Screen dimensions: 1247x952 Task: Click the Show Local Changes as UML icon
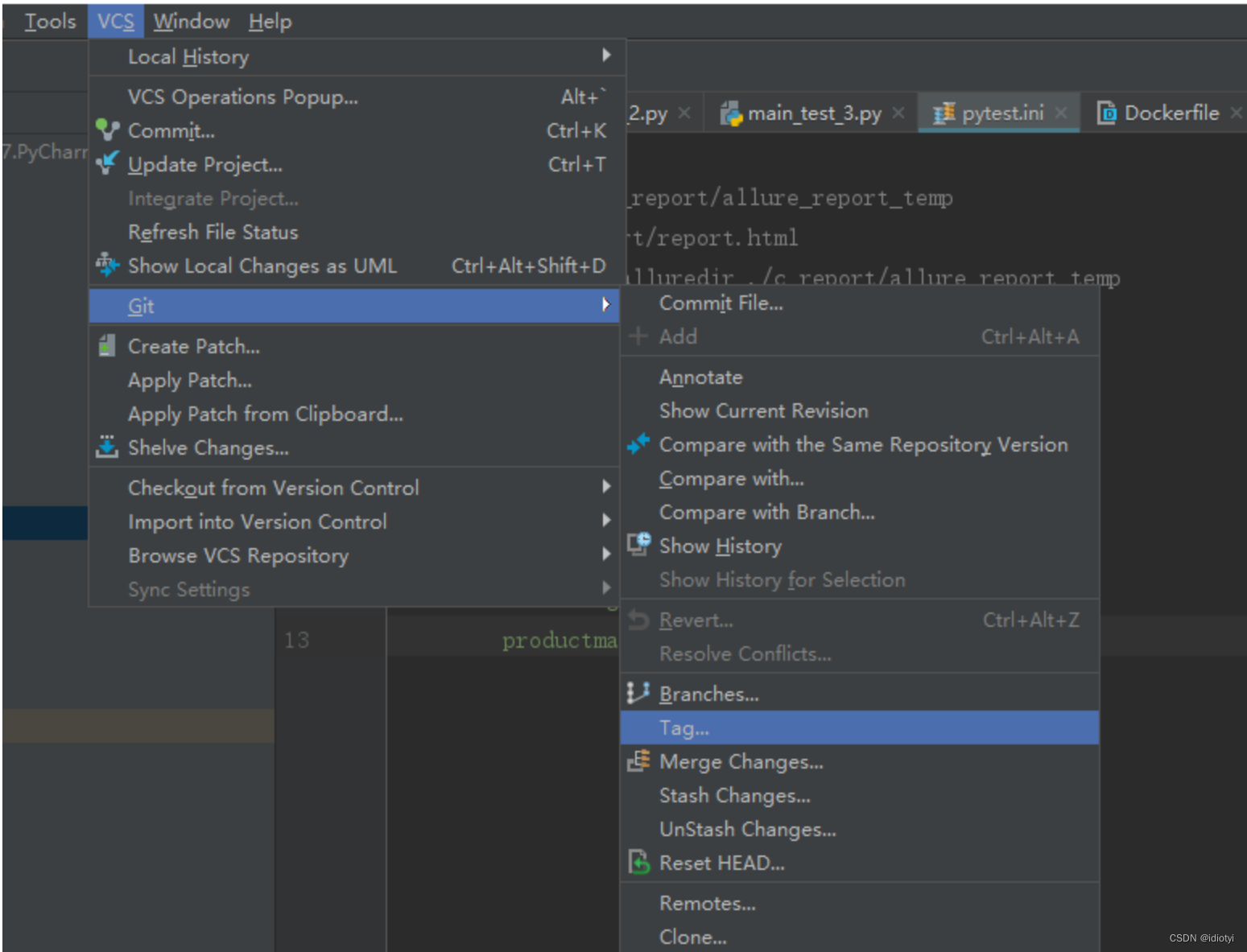tap(107, 265)
